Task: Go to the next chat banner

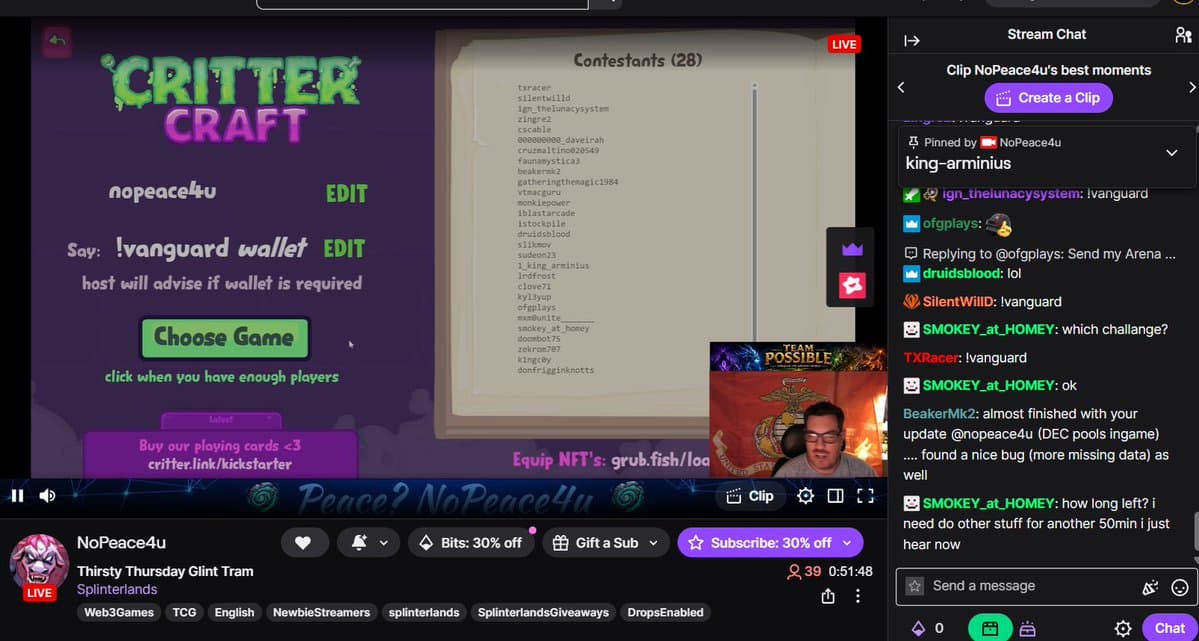Action: coord(1191,87)
